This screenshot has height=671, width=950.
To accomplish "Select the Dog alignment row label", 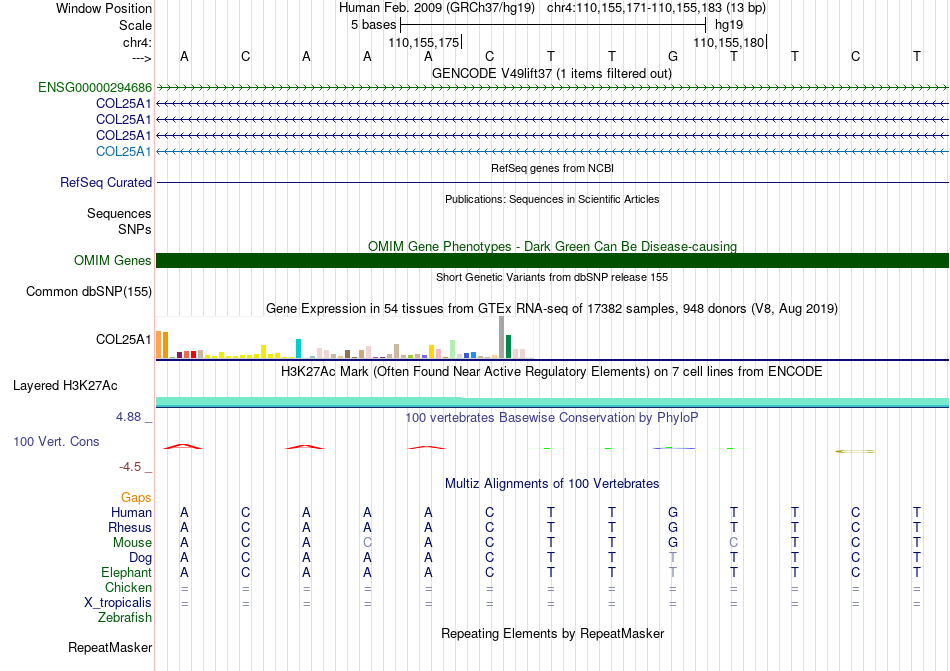I will point(140,558).
